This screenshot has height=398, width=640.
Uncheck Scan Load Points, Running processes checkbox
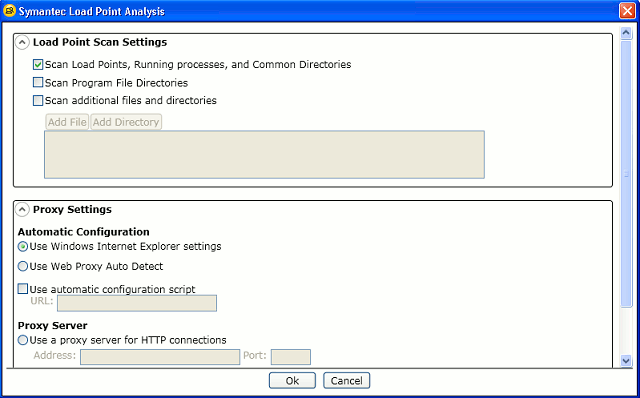coord(38,64)
